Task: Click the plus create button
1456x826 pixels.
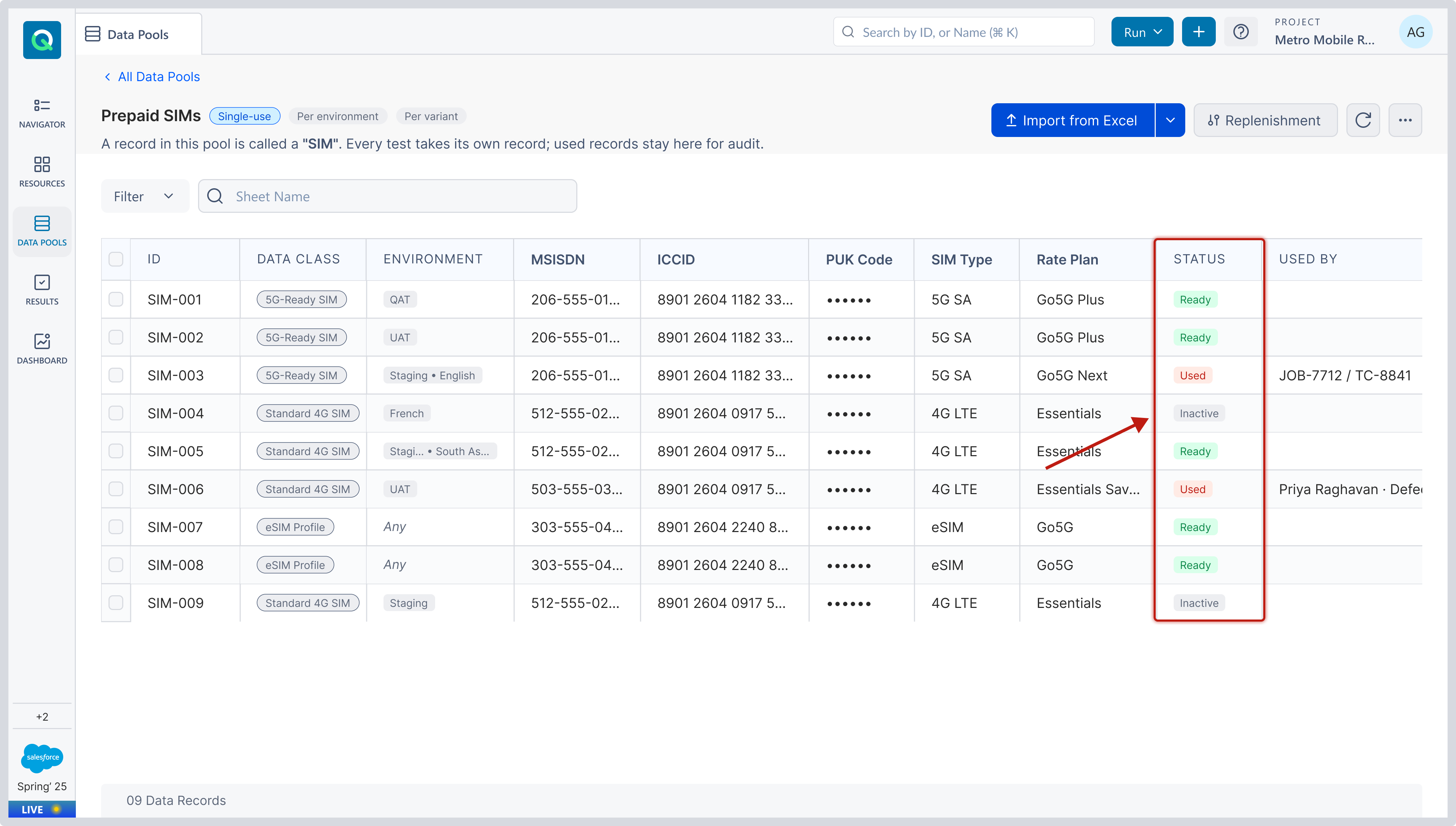Action: [x=1198, y=32]
